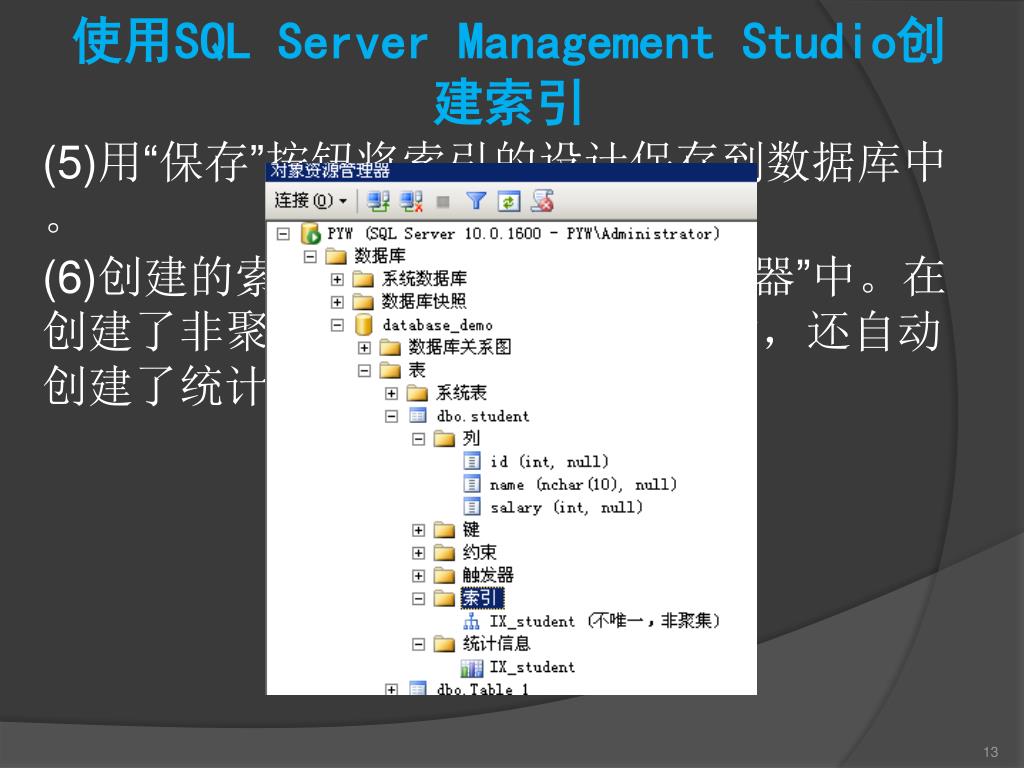This screenshot has width=1024, height=768.
Task: Click the database_demo cylinder icon
Action: [363, 325]
